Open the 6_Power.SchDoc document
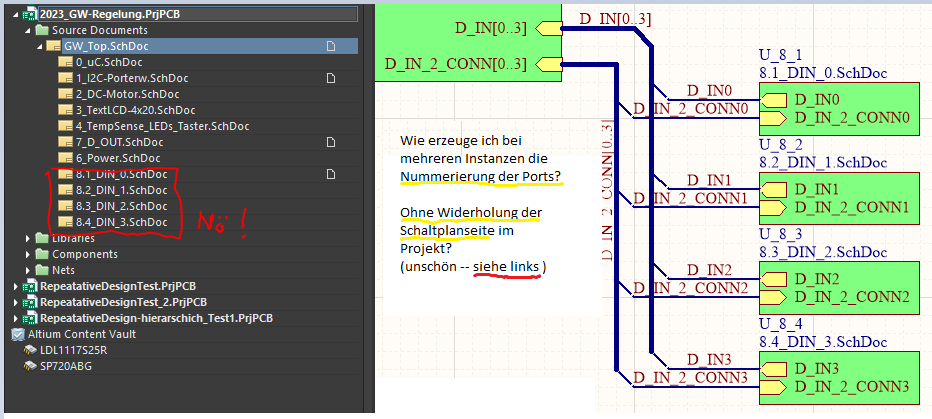Screen dimensions: 932x419 118,158
